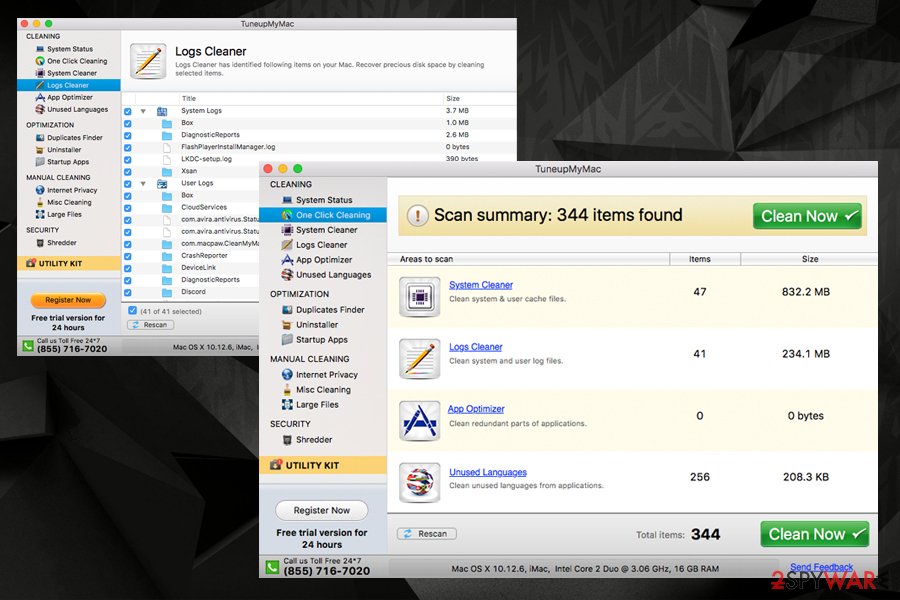Screen dimensions: 900x600
Task: Open Logs Cleaner in front window sidebar
Action: 323,245
